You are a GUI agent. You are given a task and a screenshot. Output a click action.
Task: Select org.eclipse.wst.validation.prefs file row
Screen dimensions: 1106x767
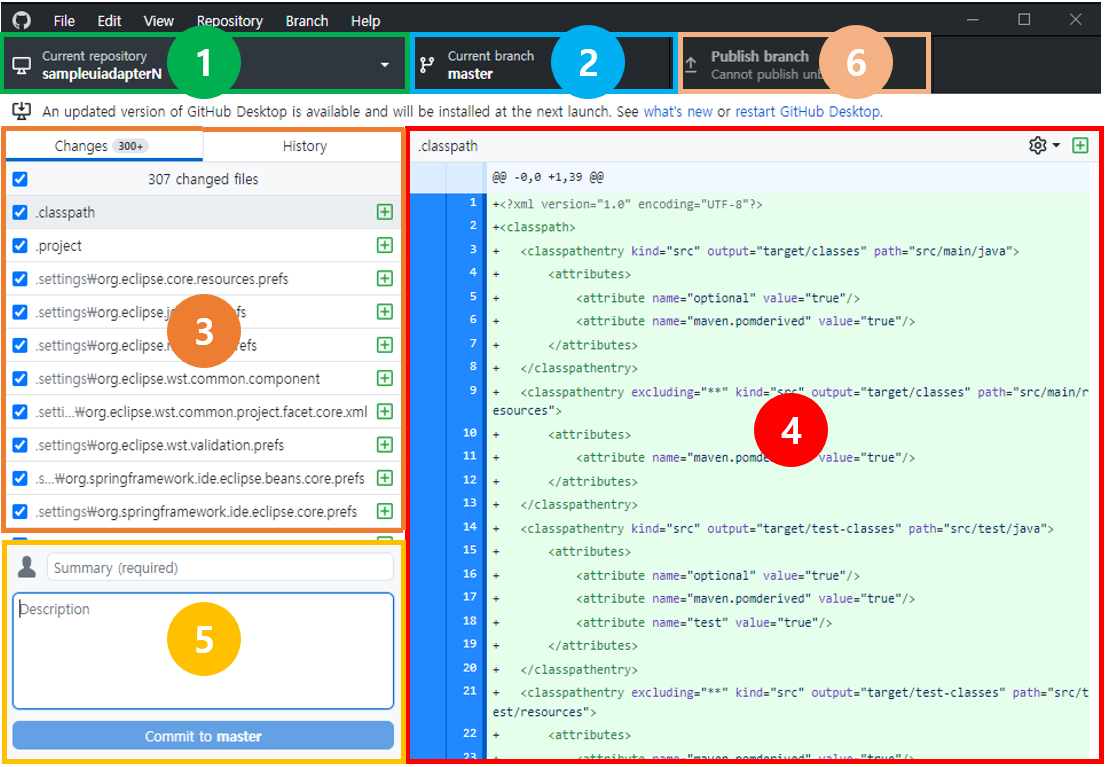tap(203, 445)
